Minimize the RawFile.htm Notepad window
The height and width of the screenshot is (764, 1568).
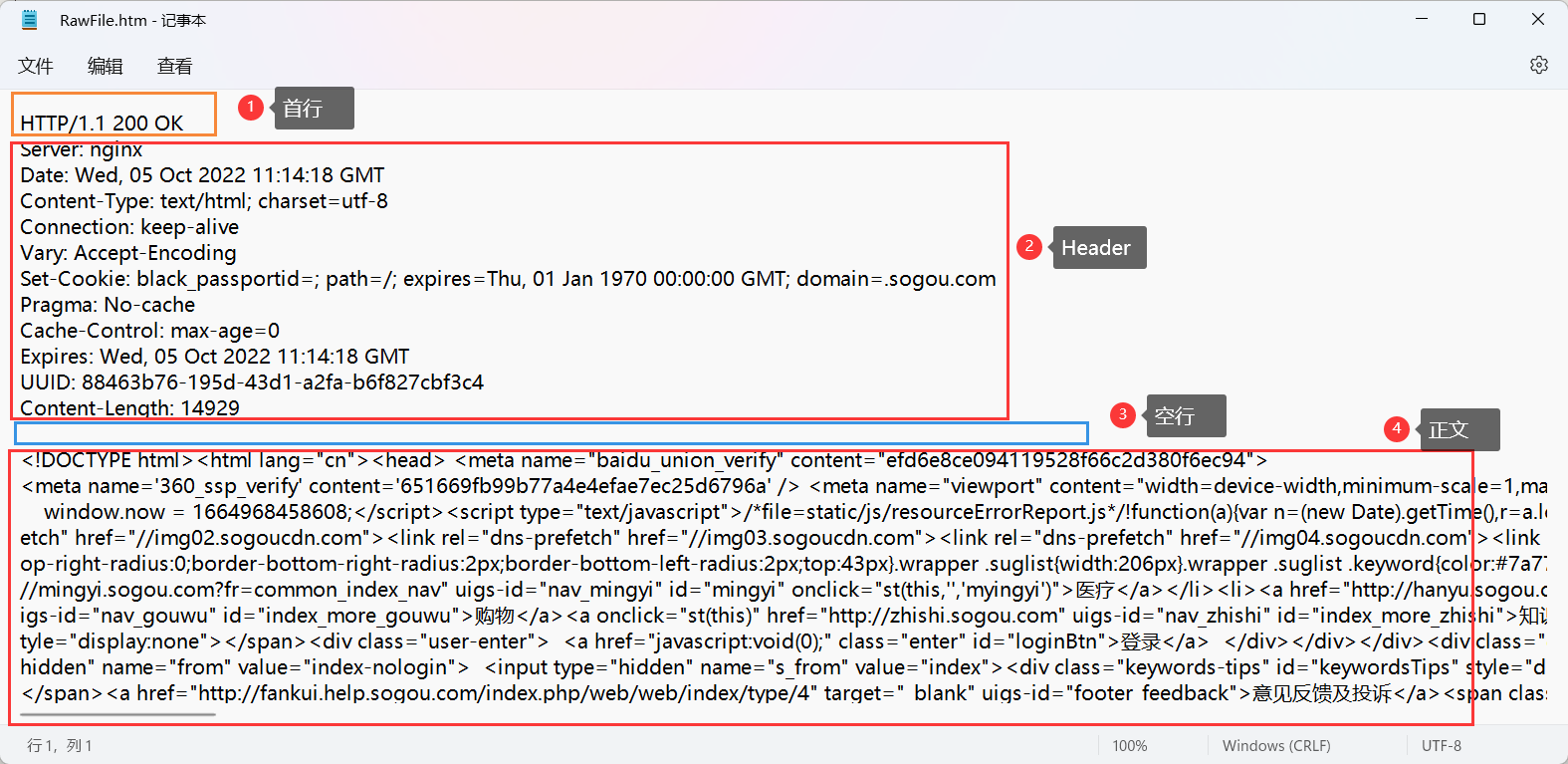(x=1422, y=19)
